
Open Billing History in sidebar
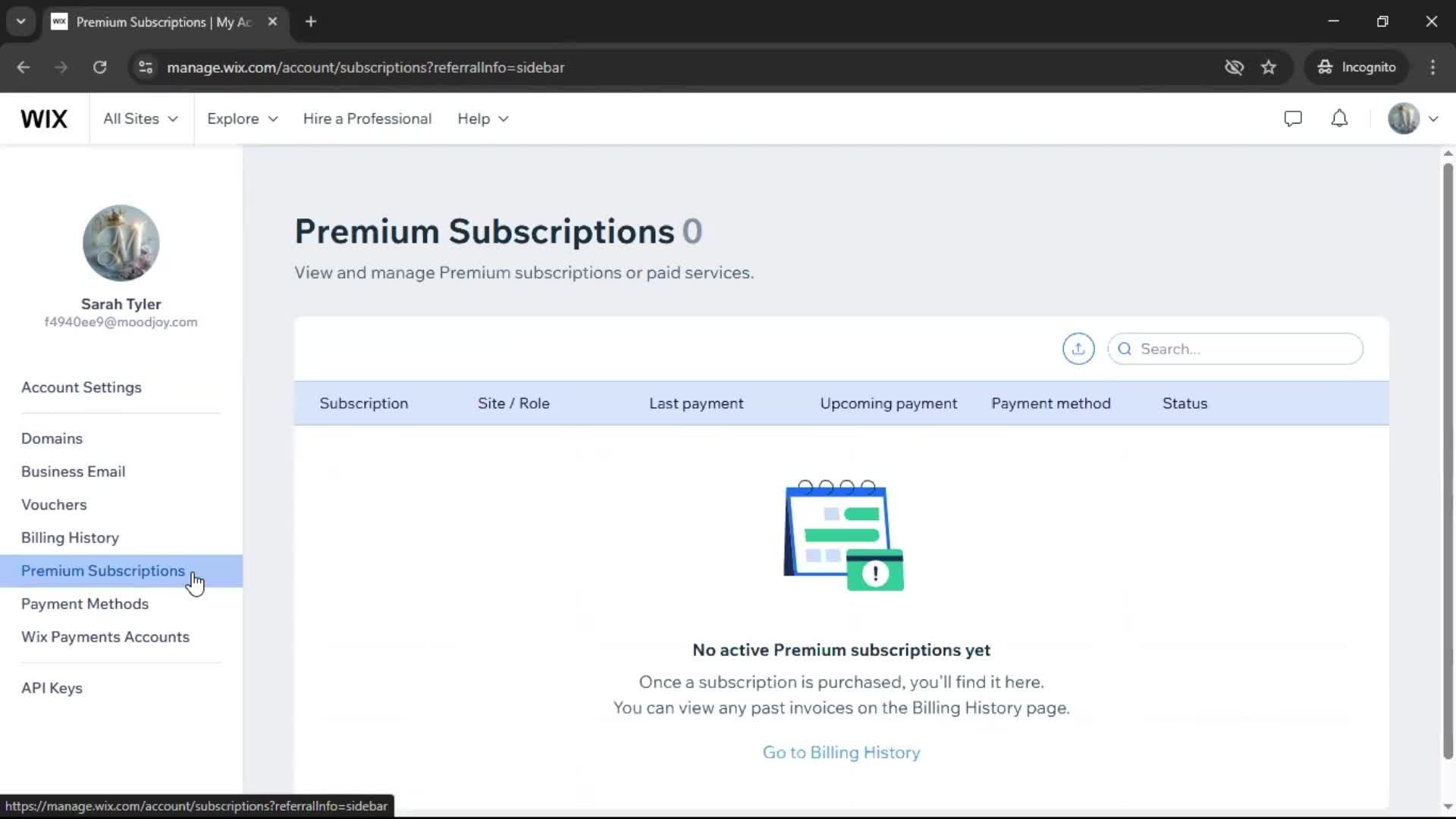pyautogui.click(x=70, y=538)
